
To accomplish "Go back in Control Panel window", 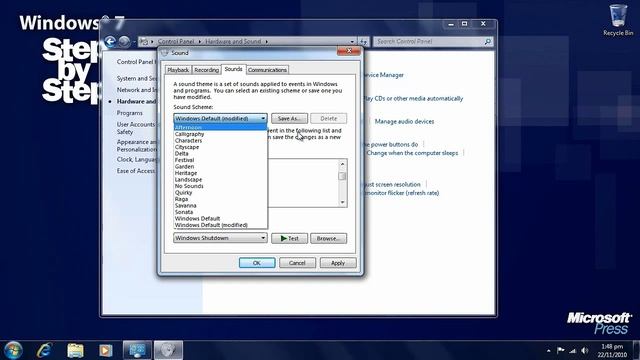I will (110, 41).
